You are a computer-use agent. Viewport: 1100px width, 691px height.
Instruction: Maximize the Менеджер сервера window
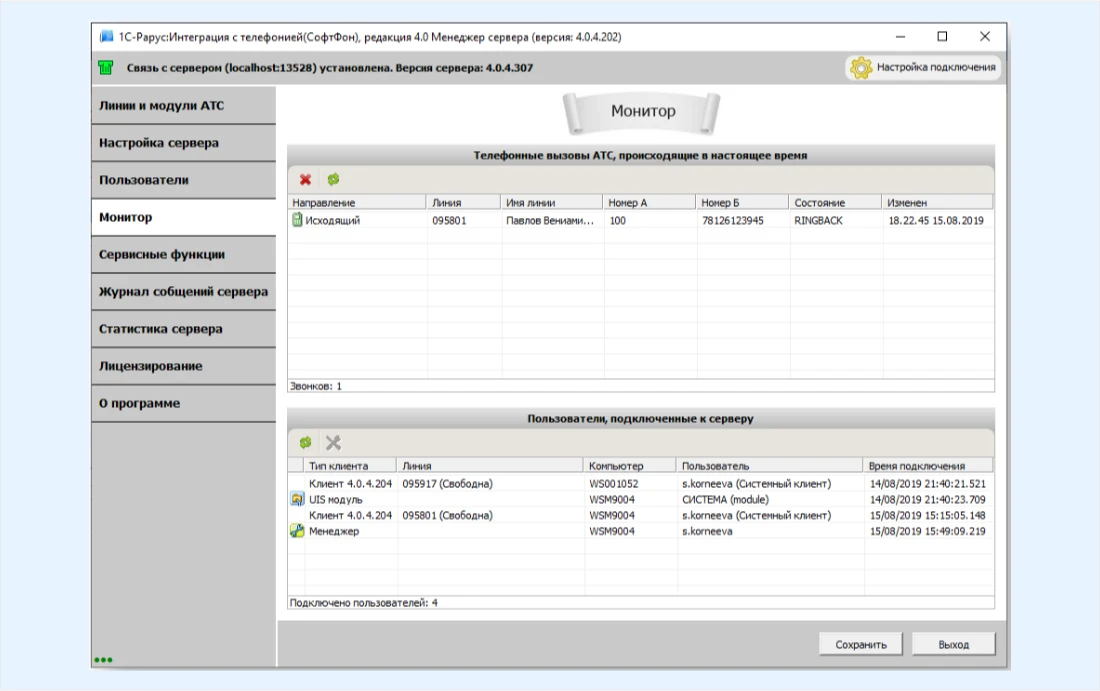tap(942, 36)
